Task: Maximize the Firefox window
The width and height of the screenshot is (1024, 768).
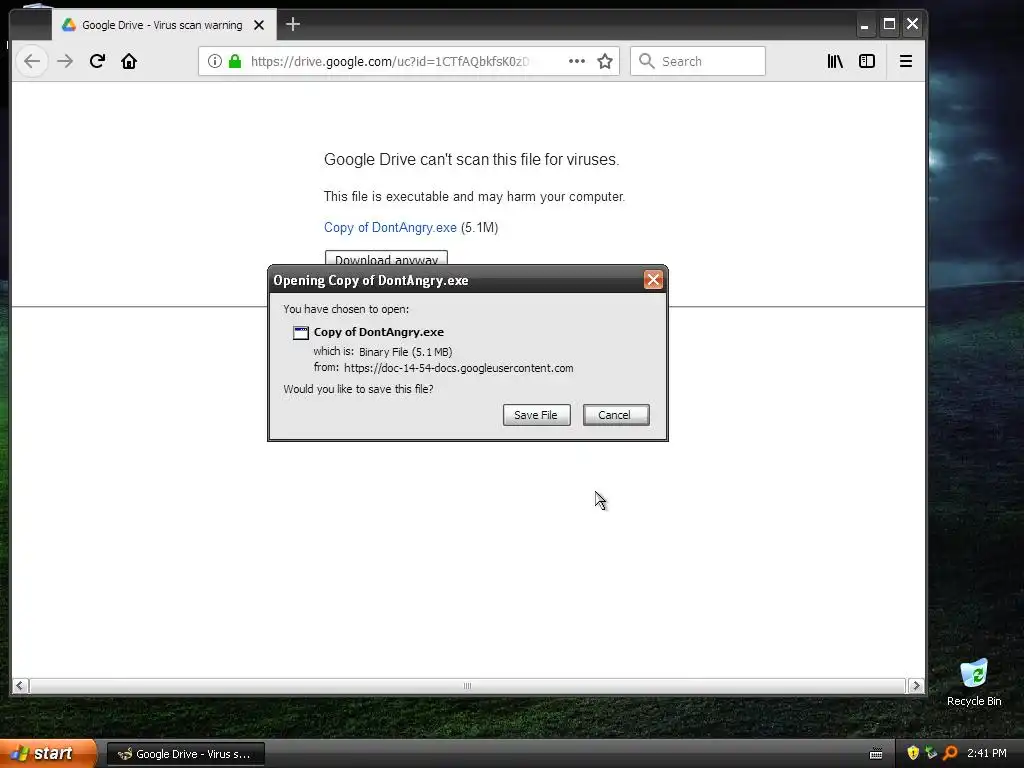Action: pyautogui.click(x=889, y=25)
